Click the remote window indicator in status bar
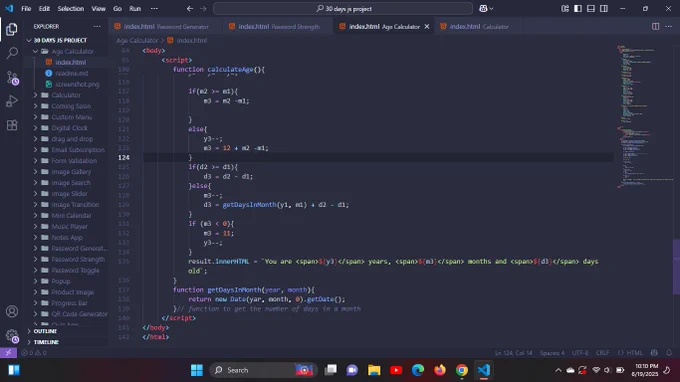Viewport: 680px width, 382px height. pyautogui.click(x=8, y=353)
